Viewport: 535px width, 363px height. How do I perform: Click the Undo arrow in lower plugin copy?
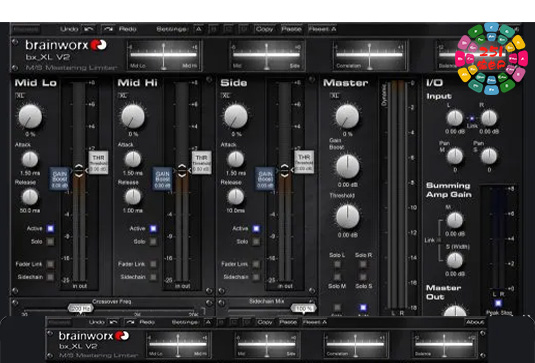113,322
